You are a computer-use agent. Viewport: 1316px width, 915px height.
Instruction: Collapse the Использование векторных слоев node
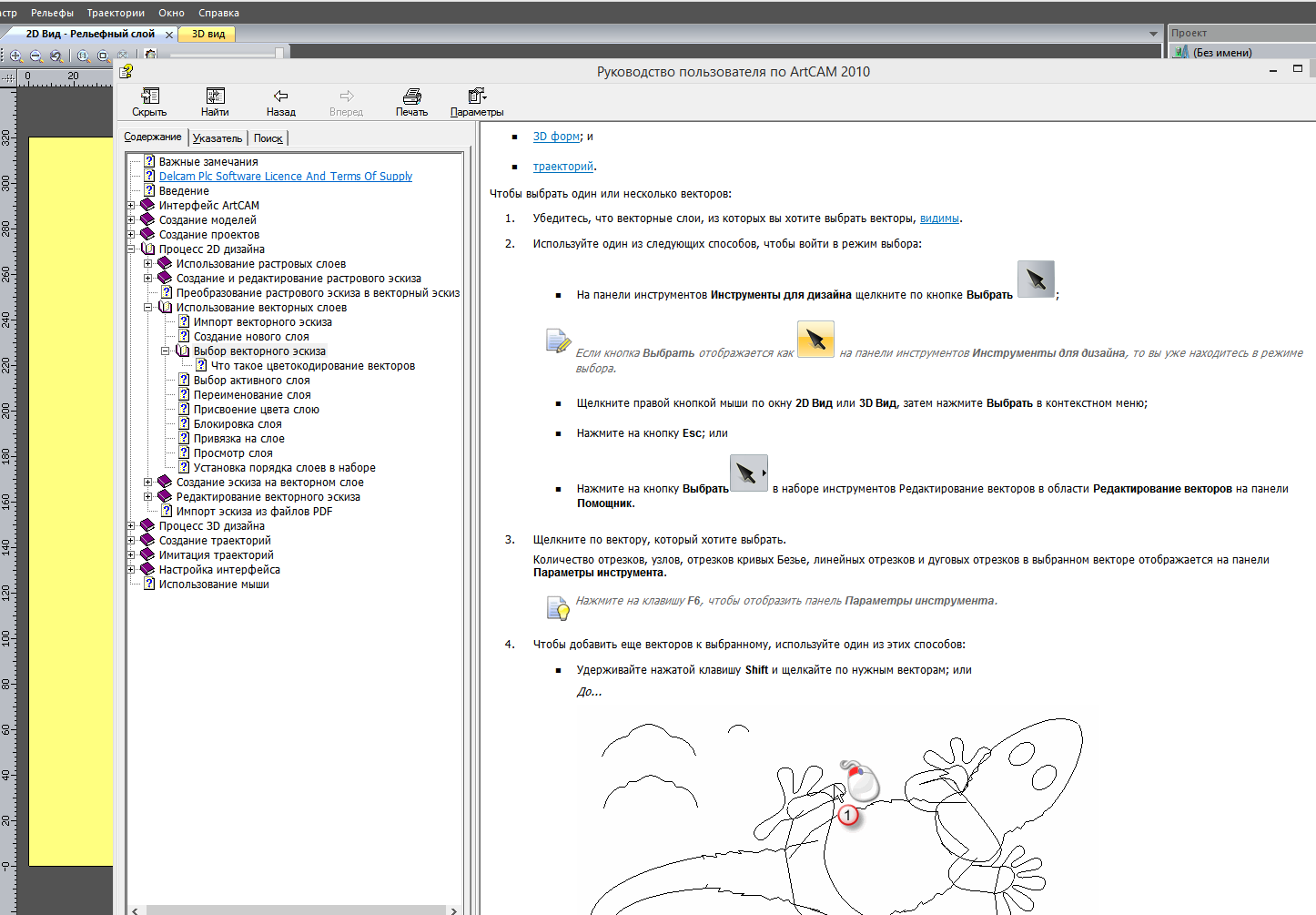coord(148,307)
